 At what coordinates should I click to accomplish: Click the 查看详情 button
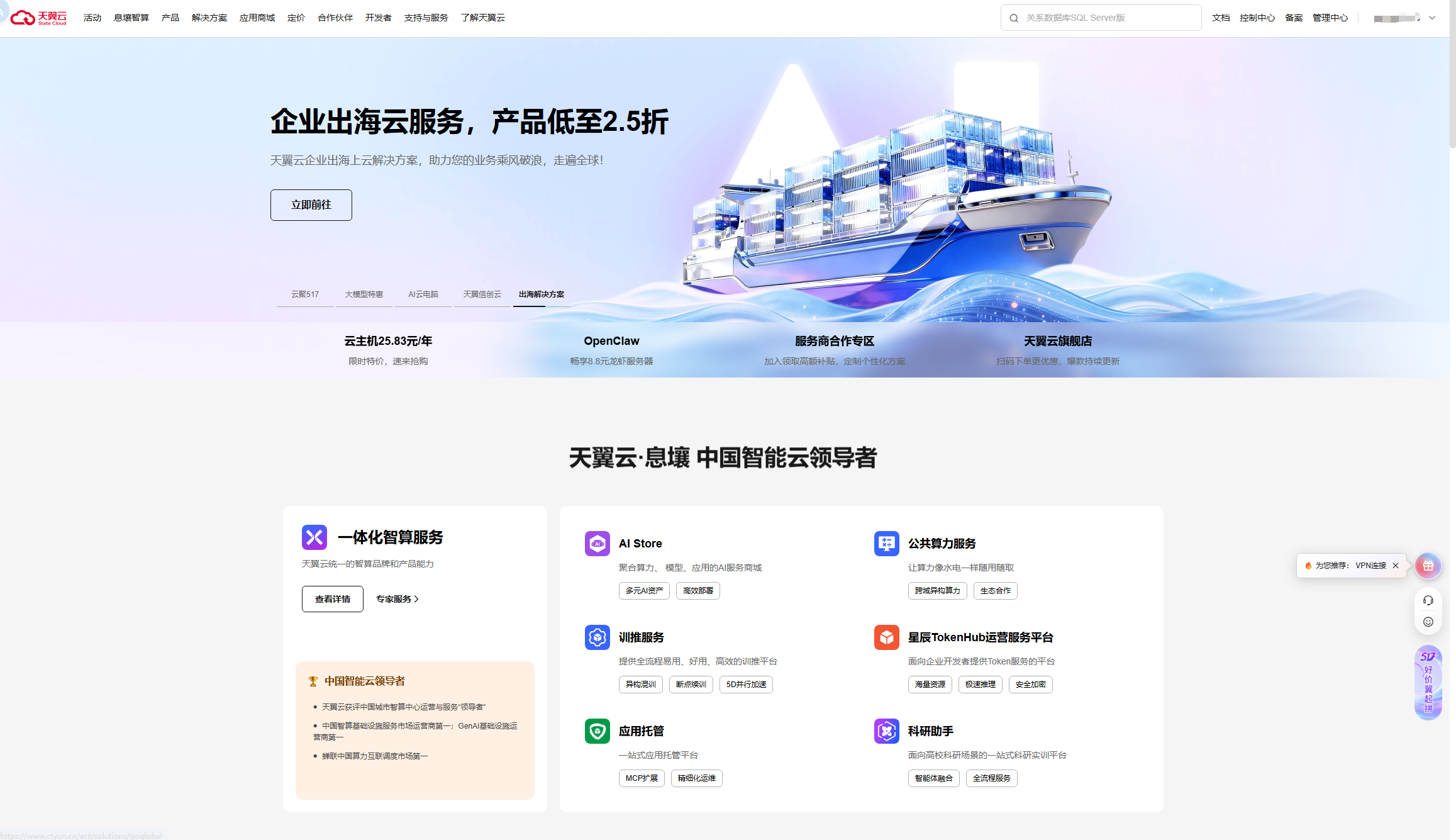click(333, 599)
